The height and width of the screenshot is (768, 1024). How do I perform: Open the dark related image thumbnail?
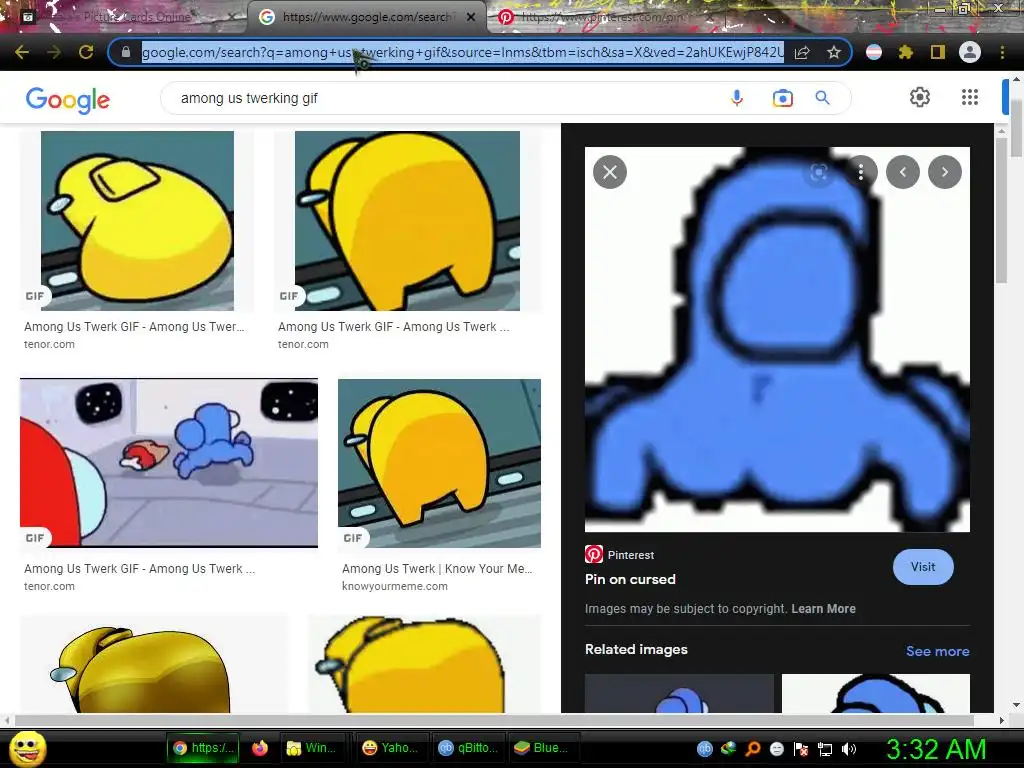coord(679,694)
